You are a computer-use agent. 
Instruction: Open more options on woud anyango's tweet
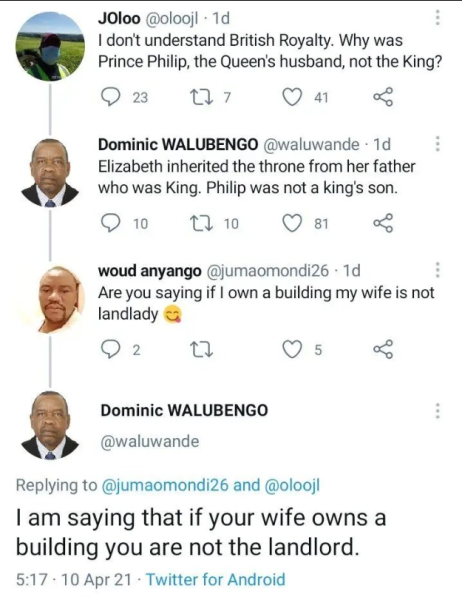pyautogui.click(x=438, y=270)
